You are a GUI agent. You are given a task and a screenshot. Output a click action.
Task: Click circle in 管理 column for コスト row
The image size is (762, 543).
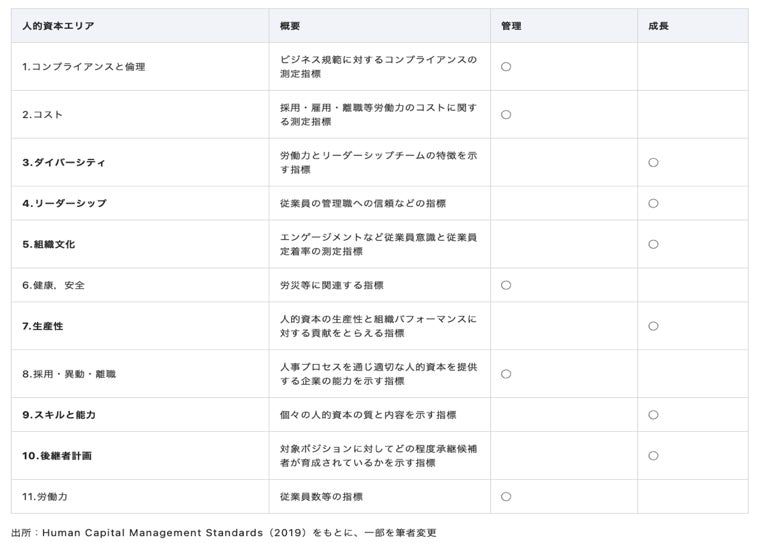tap(506, 115)
